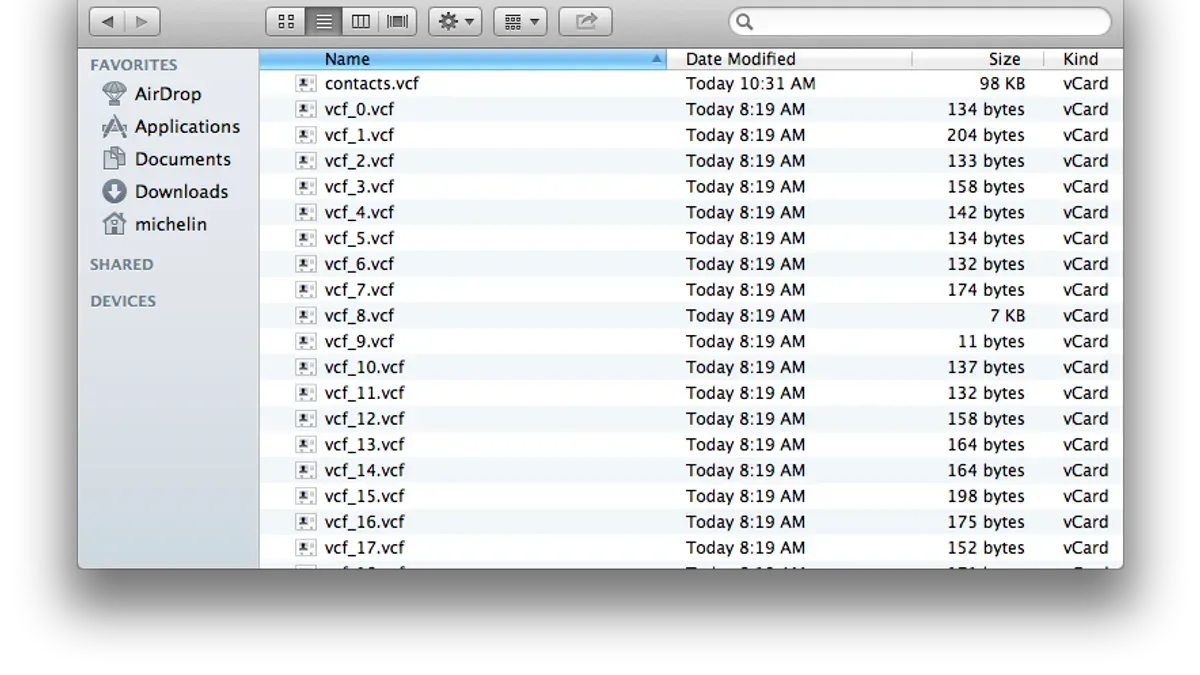1200x675 pixels.
Task: Click the 152 bytes size value
Action: click(x=986, y=548)
